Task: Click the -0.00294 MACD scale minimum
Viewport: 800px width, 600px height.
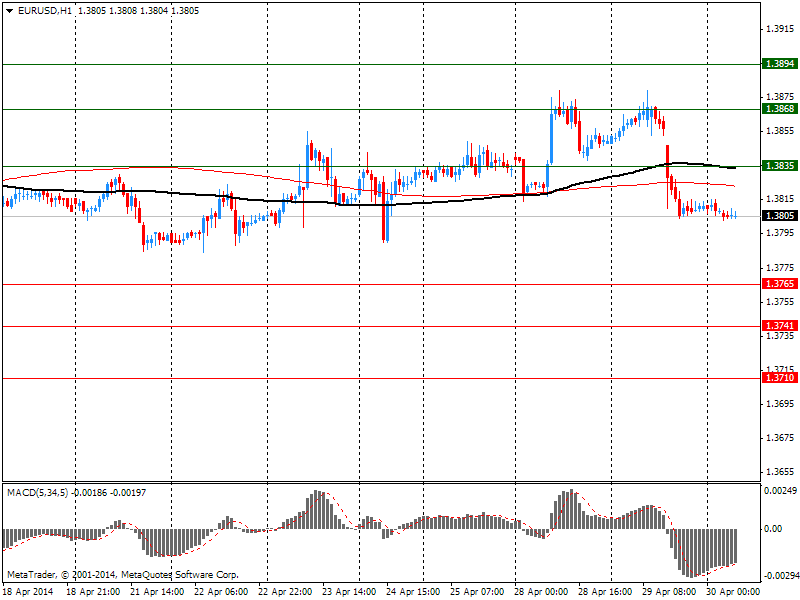Action: tap(781, 576)
